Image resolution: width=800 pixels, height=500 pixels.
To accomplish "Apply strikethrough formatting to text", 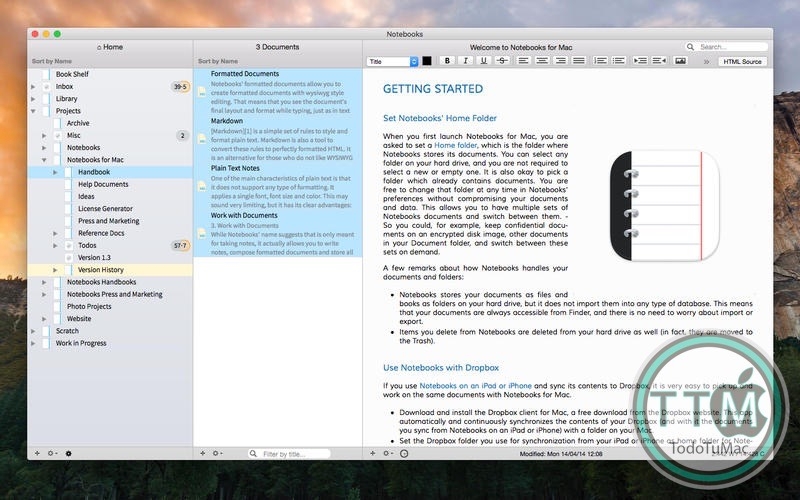I will [502, 61].
